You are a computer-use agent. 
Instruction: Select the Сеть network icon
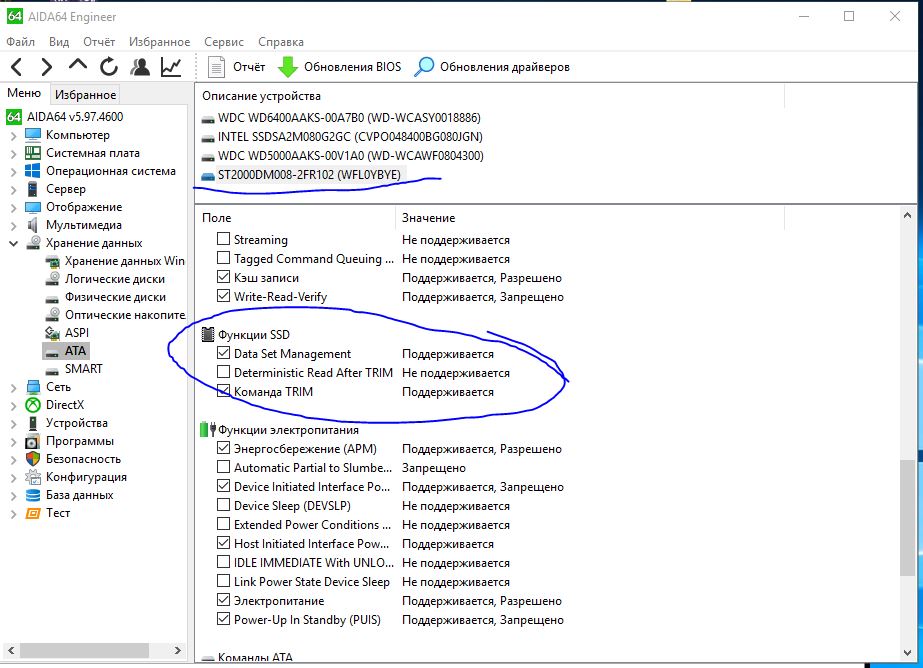coord(33,387)
